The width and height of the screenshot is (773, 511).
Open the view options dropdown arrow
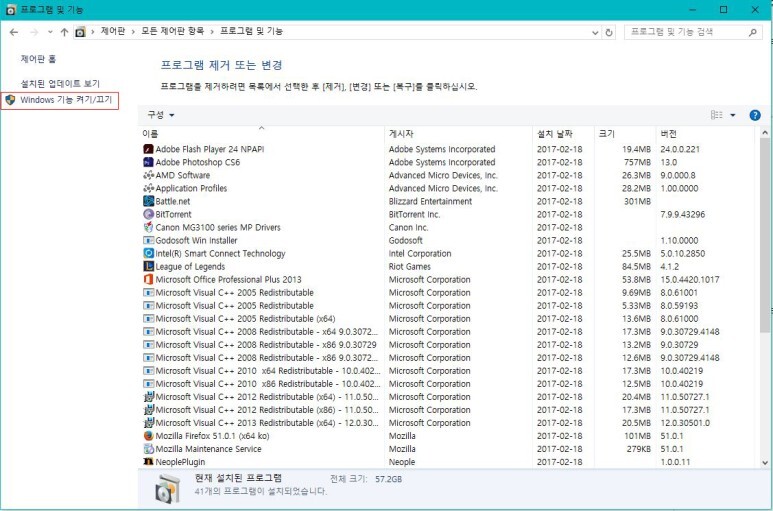coord(733,115)
